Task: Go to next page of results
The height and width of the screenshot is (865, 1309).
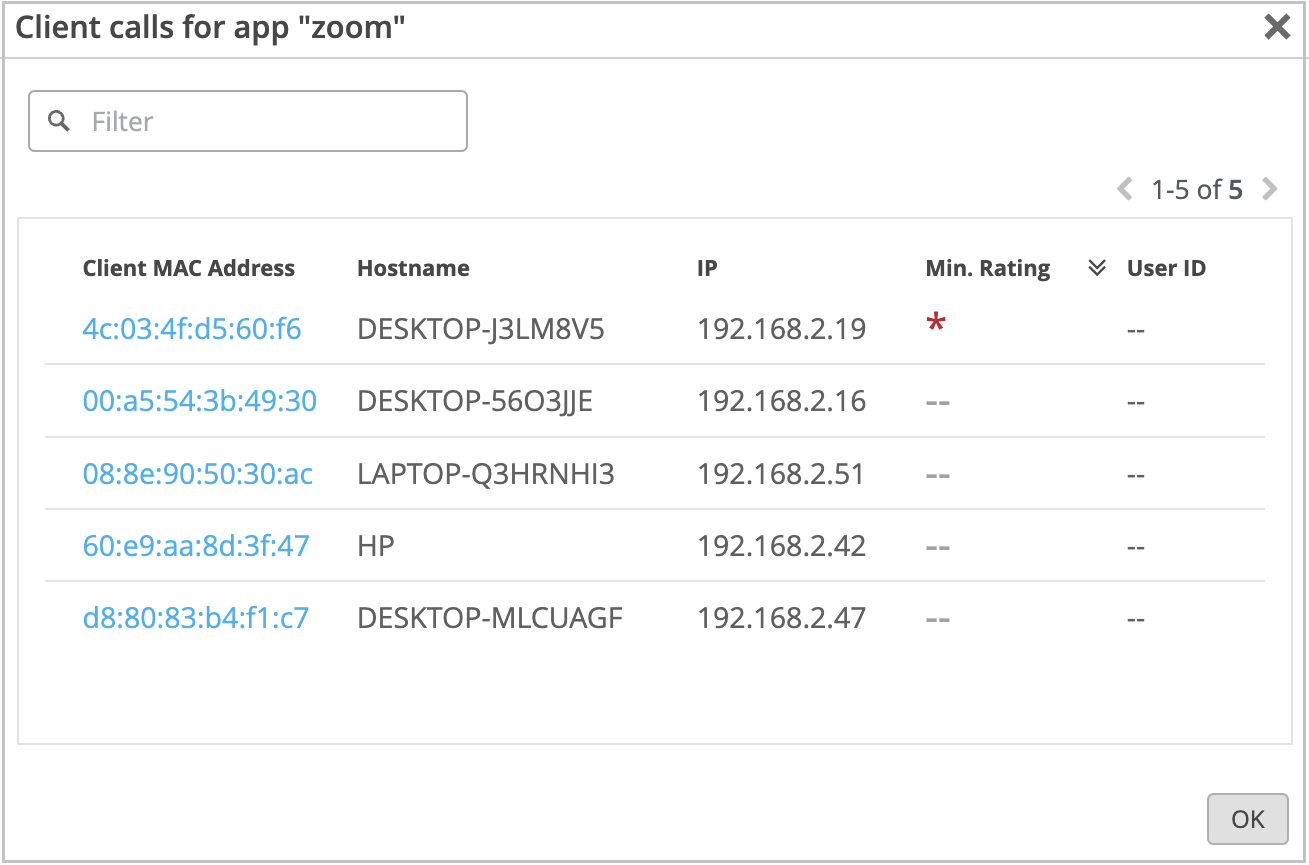Action: click(1270, 189)
